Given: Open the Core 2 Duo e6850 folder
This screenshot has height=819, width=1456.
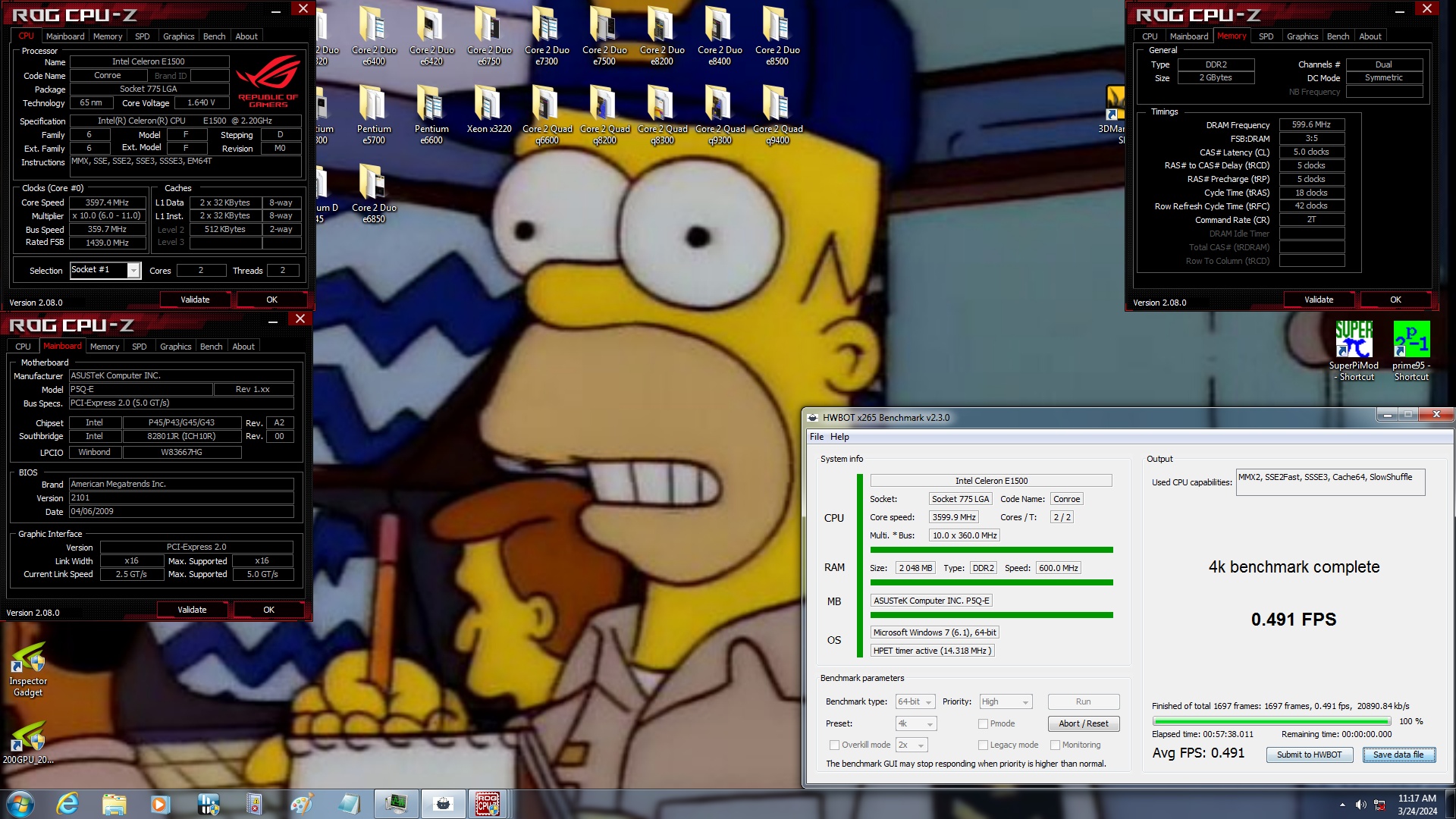Looking at the screenshot, I should (374, 193).
